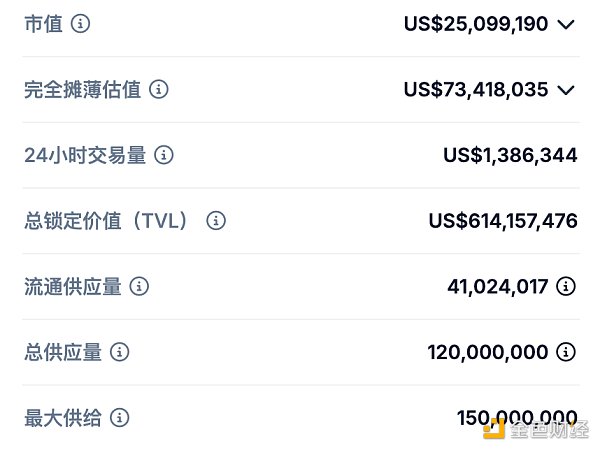This screenshot has width=600, height=450.
Task: Click the info icon after 41,024,017
Action: click(x=566, y=287)
